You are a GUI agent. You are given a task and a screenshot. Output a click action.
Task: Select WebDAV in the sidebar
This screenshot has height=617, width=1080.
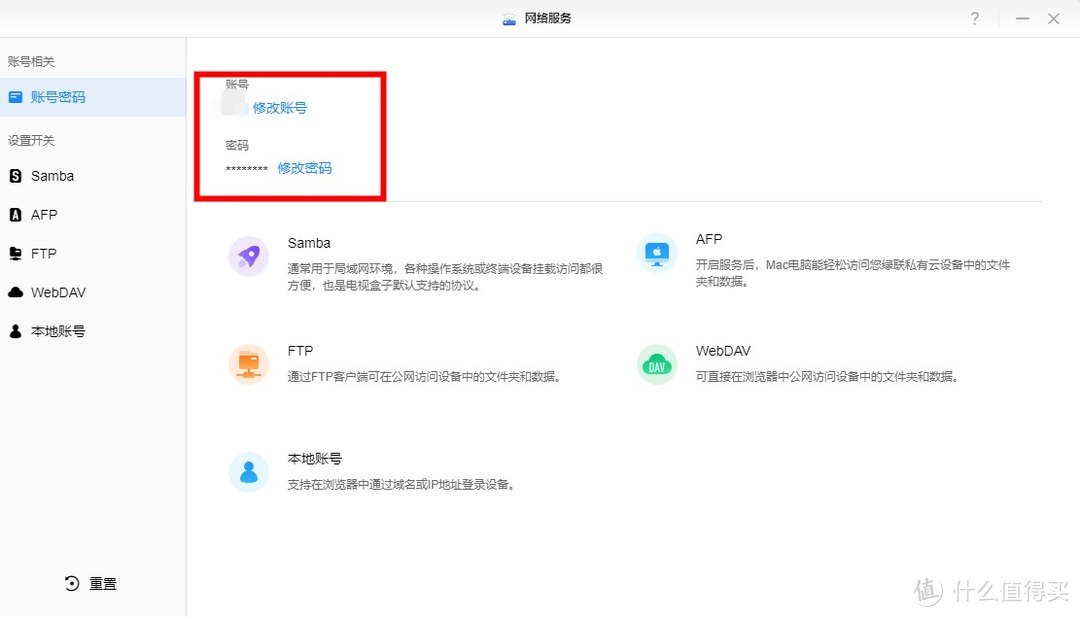(58, 293)
